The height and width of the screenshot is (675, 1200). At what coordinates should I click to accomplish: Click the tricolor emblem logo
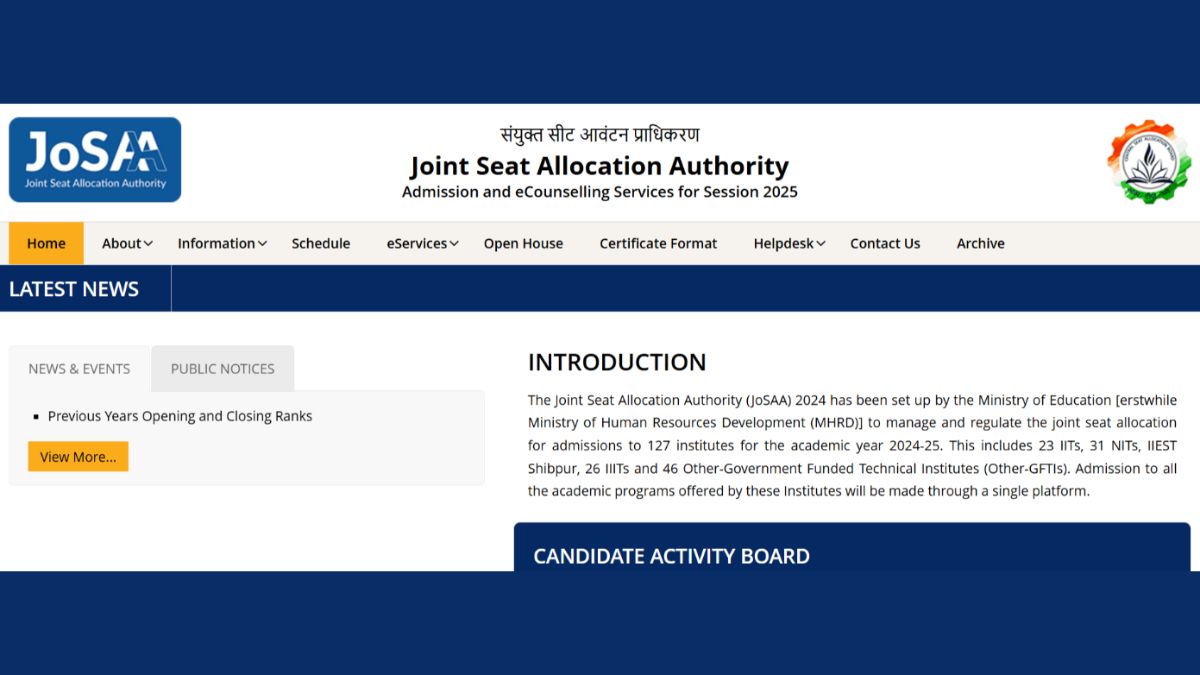1149,162
